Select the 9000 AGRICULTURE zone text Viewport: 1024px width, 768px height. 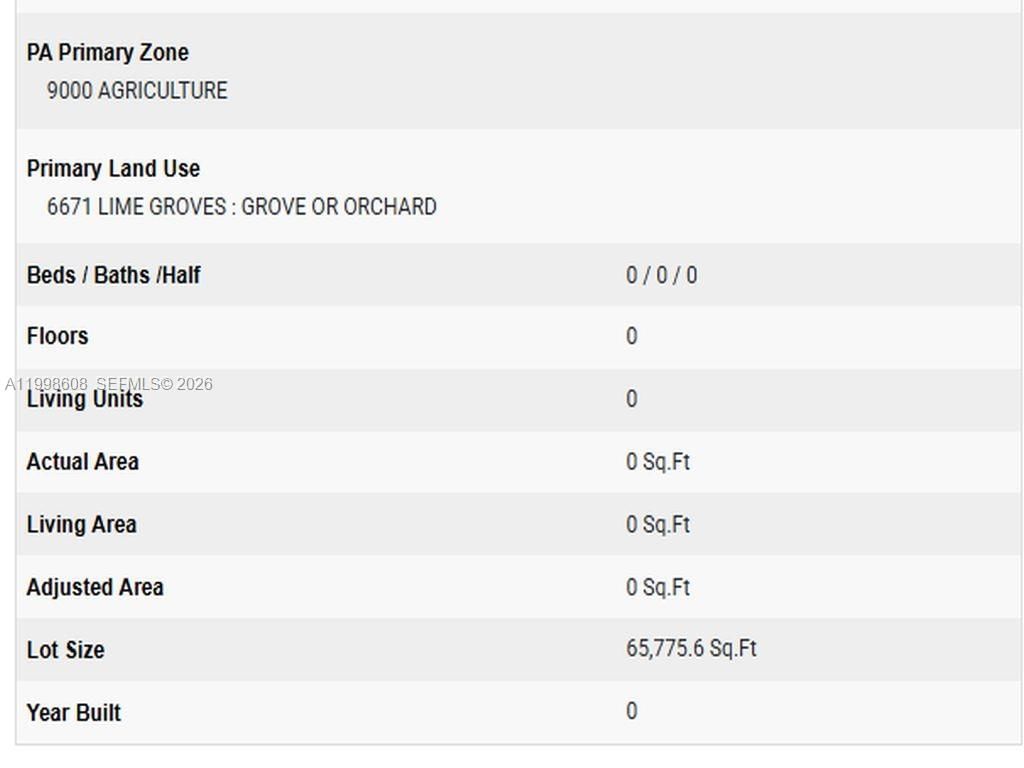click(x=137, y=91)
